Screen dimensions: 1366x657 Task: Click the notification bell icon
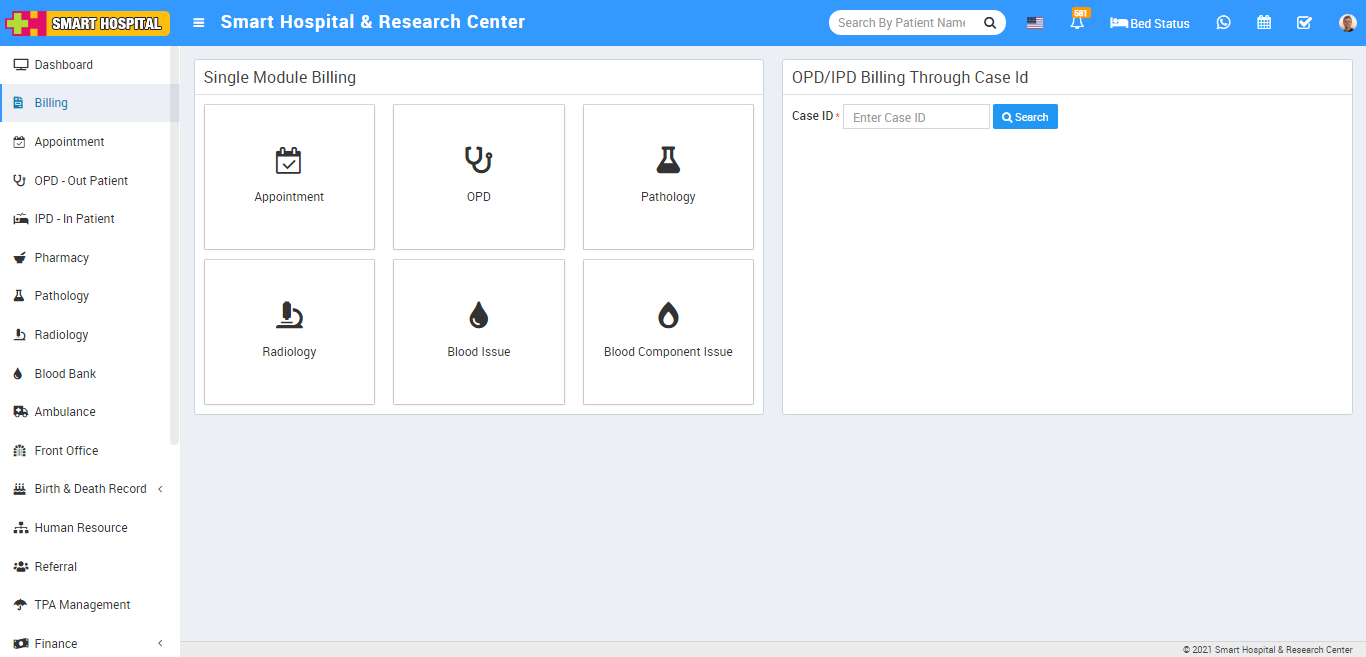click(x=1077, y=23)
